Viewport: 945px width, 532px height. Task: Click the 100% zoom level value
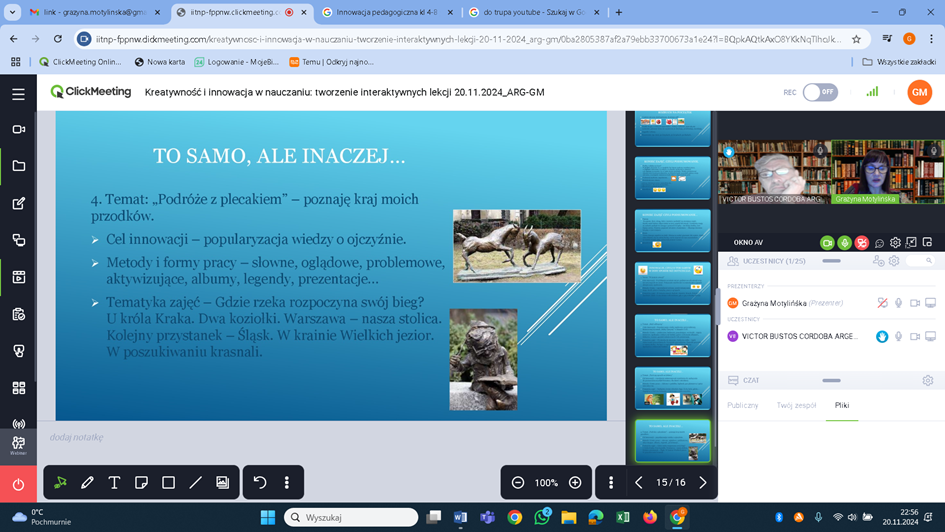546,483
